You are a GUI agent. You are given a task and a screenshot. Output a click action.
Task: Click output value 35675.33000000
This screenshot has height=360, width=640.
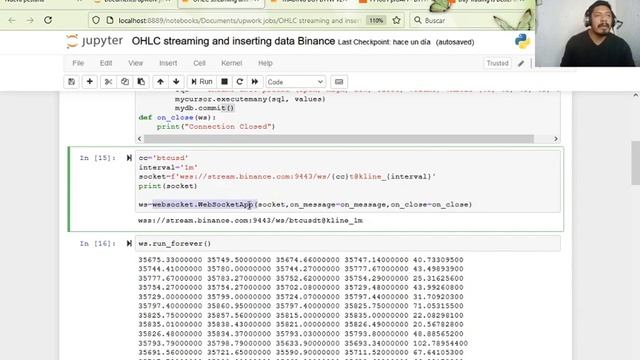(x=170, y=260)
